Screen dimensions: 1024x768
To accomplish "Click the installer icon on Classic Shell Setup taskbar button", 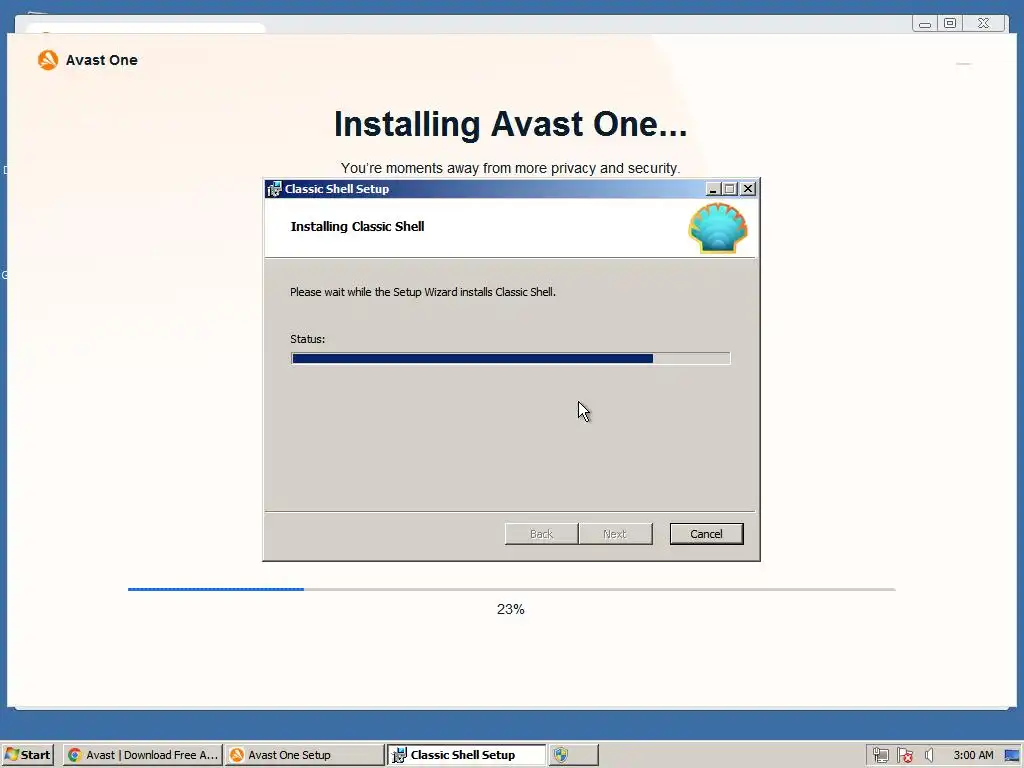I will tap(399, 755).
